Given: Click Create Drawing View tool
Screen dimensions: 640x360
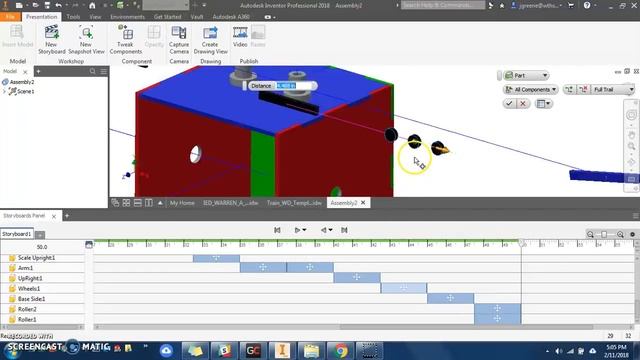Looking at the screenshot, I should click(210, 40).
